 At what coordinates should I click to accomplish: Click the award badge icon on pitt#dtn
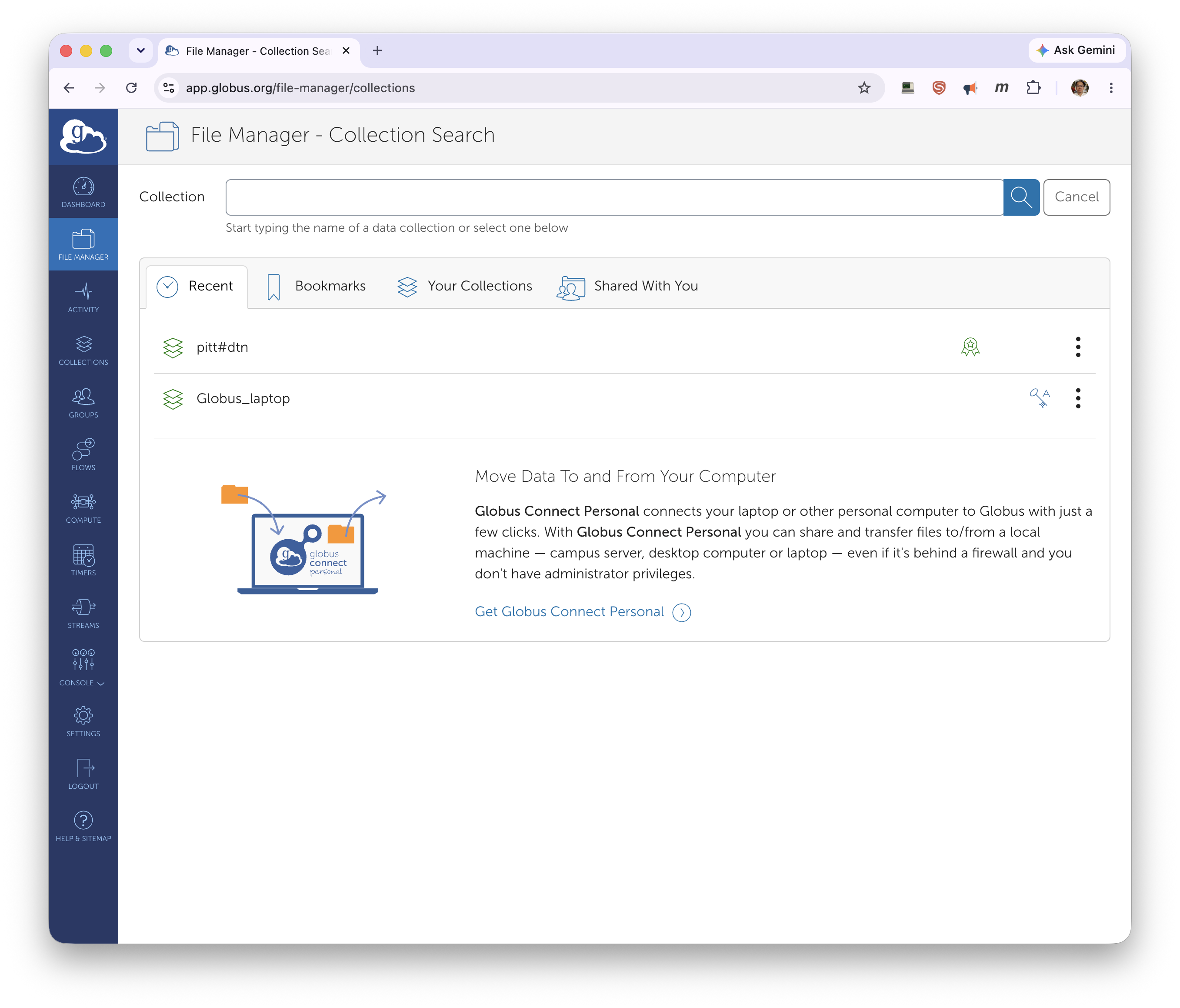point(970,347)
